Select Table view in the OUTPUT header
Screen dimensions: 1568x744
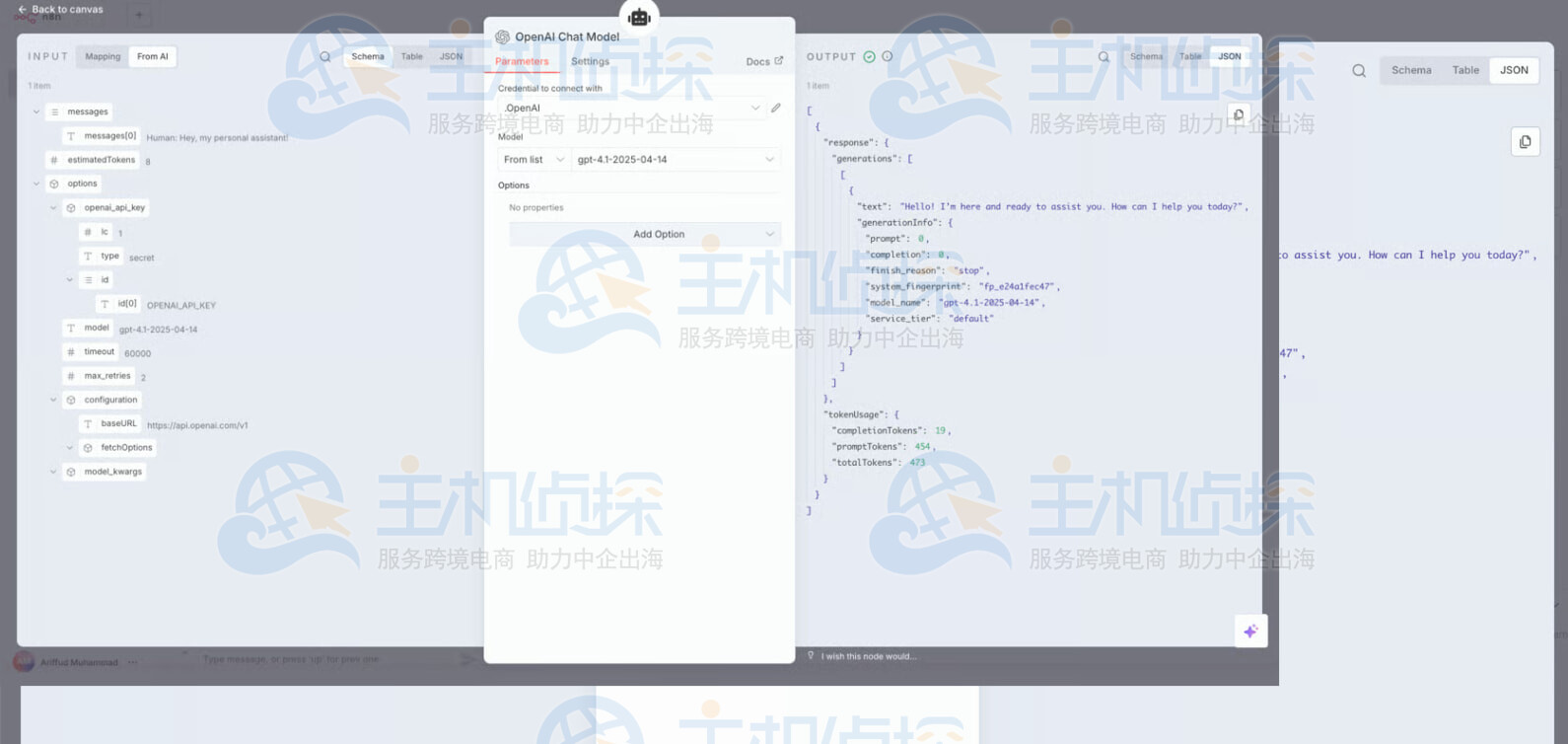coord(1190,56)
